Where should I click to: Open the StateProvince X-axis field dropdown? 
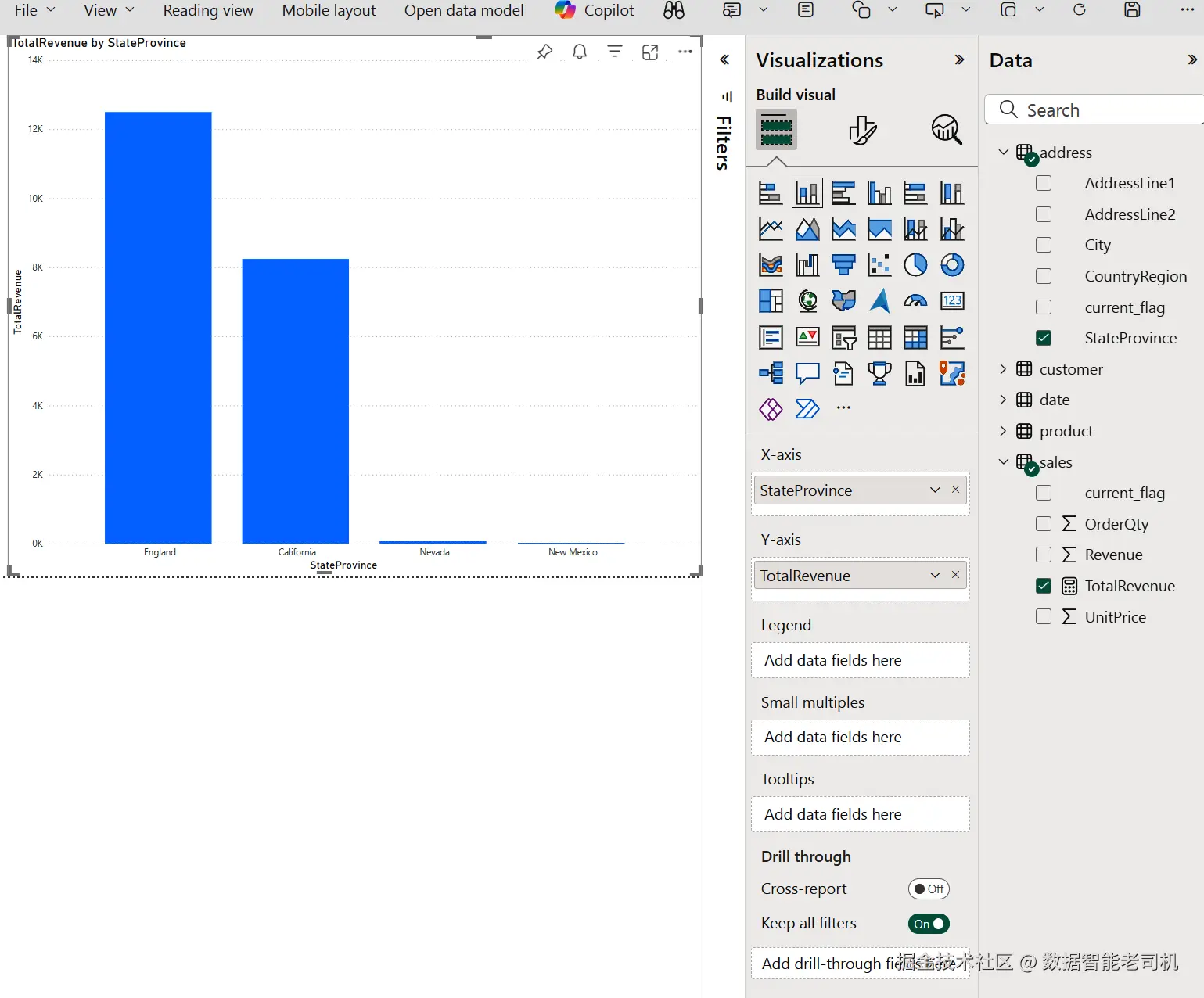click(x=934, y=490)
